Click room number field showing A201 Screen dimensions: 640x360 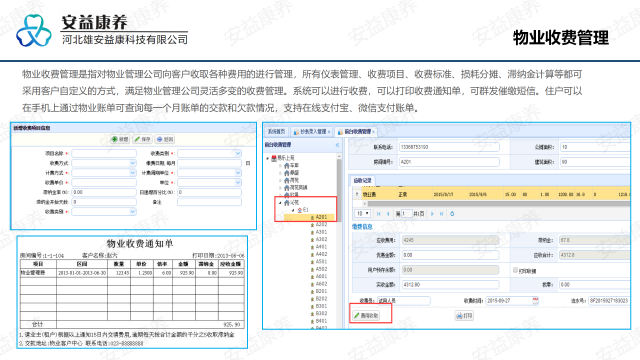(x=449, y=162)
